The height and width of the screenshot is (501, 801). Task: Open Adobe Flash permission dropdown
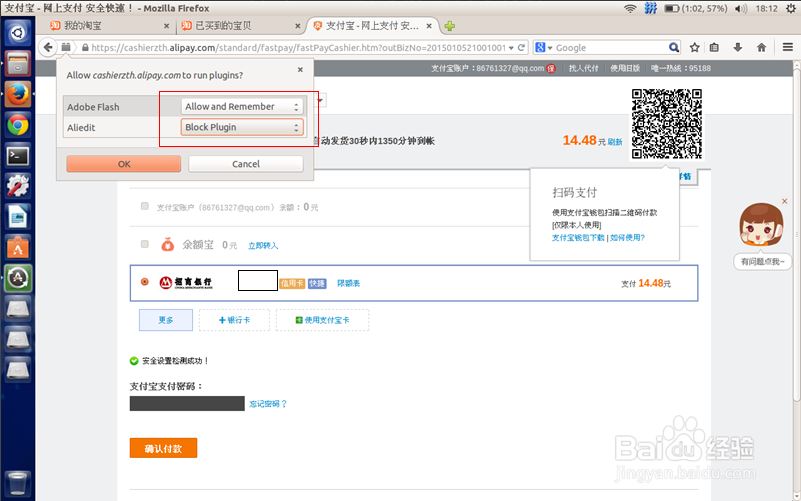click(x=242, y=106)
